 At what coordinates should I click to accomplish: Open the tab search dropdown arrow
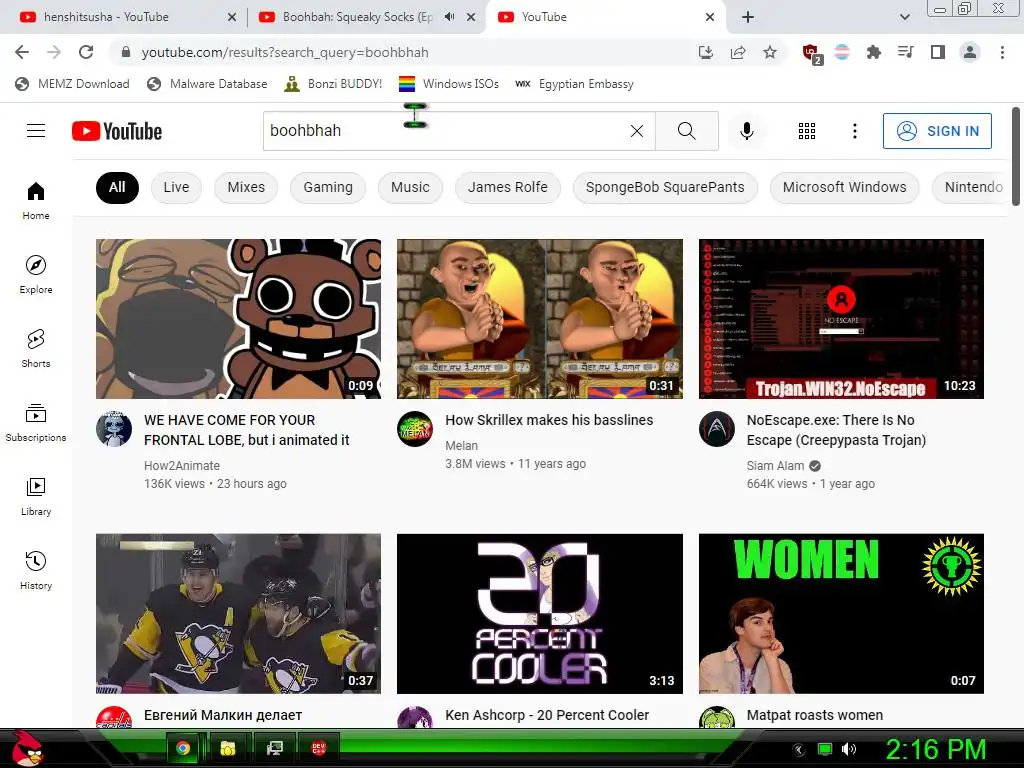point(904,17)
